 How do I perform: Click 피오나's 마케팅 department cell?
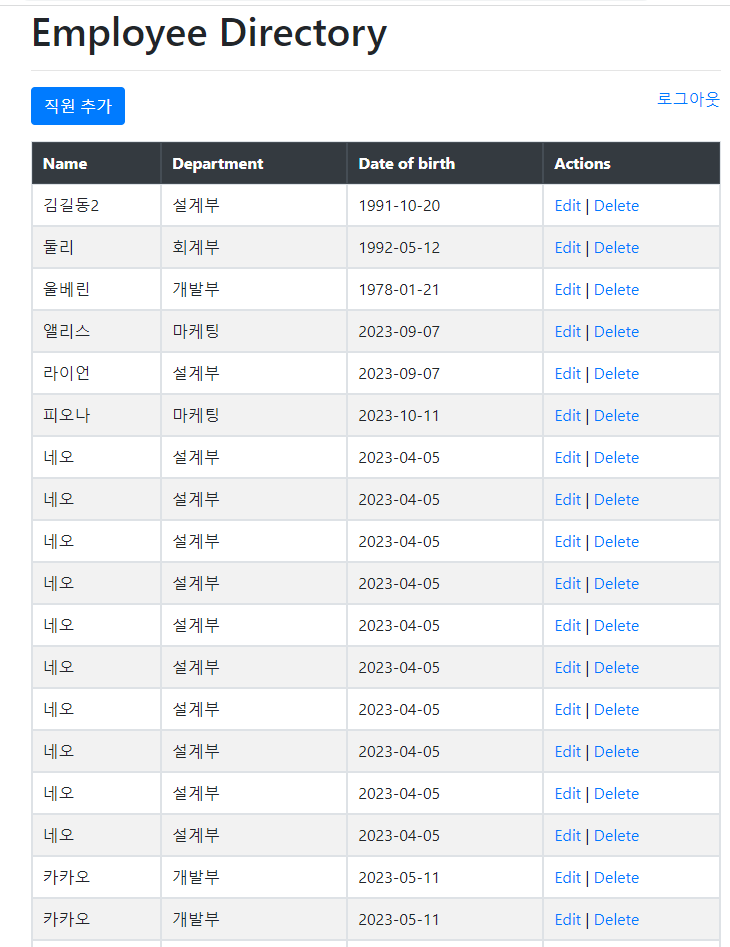pos(254,416)
